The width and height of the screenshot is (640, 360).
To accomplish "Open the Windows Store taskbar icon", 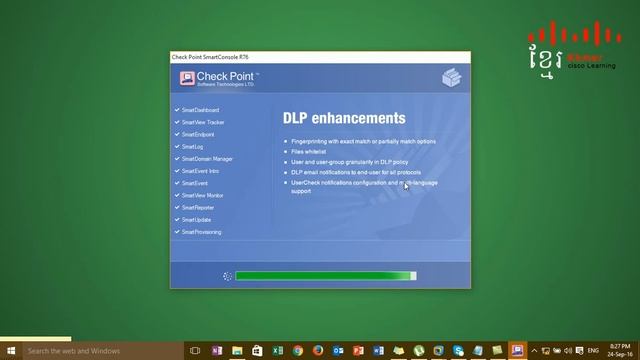I will click(x=257, y=351).
